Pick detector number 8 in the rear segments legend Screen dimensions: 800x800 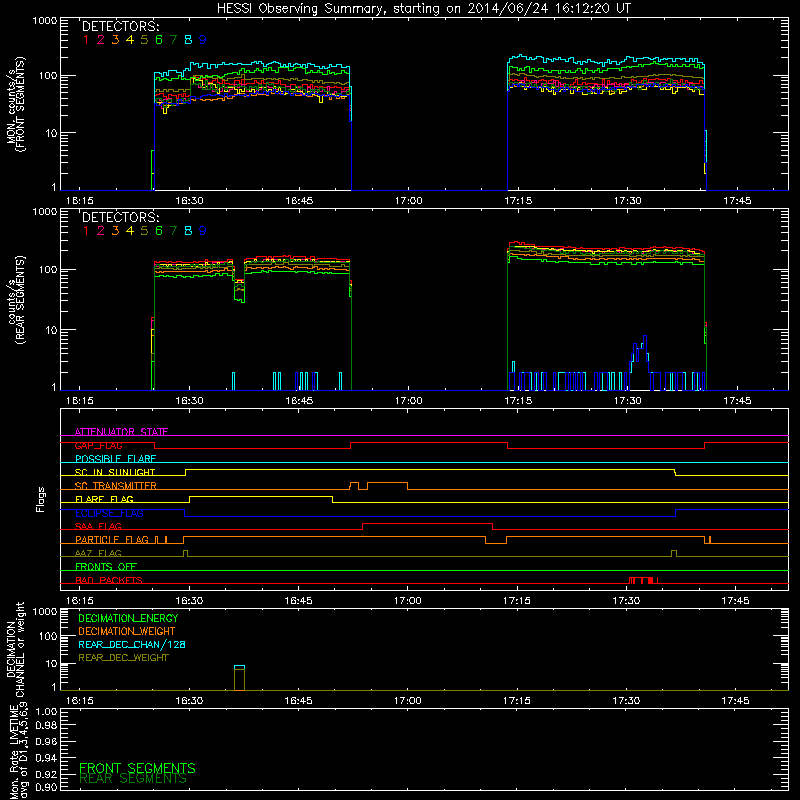(x=188, y=231)
